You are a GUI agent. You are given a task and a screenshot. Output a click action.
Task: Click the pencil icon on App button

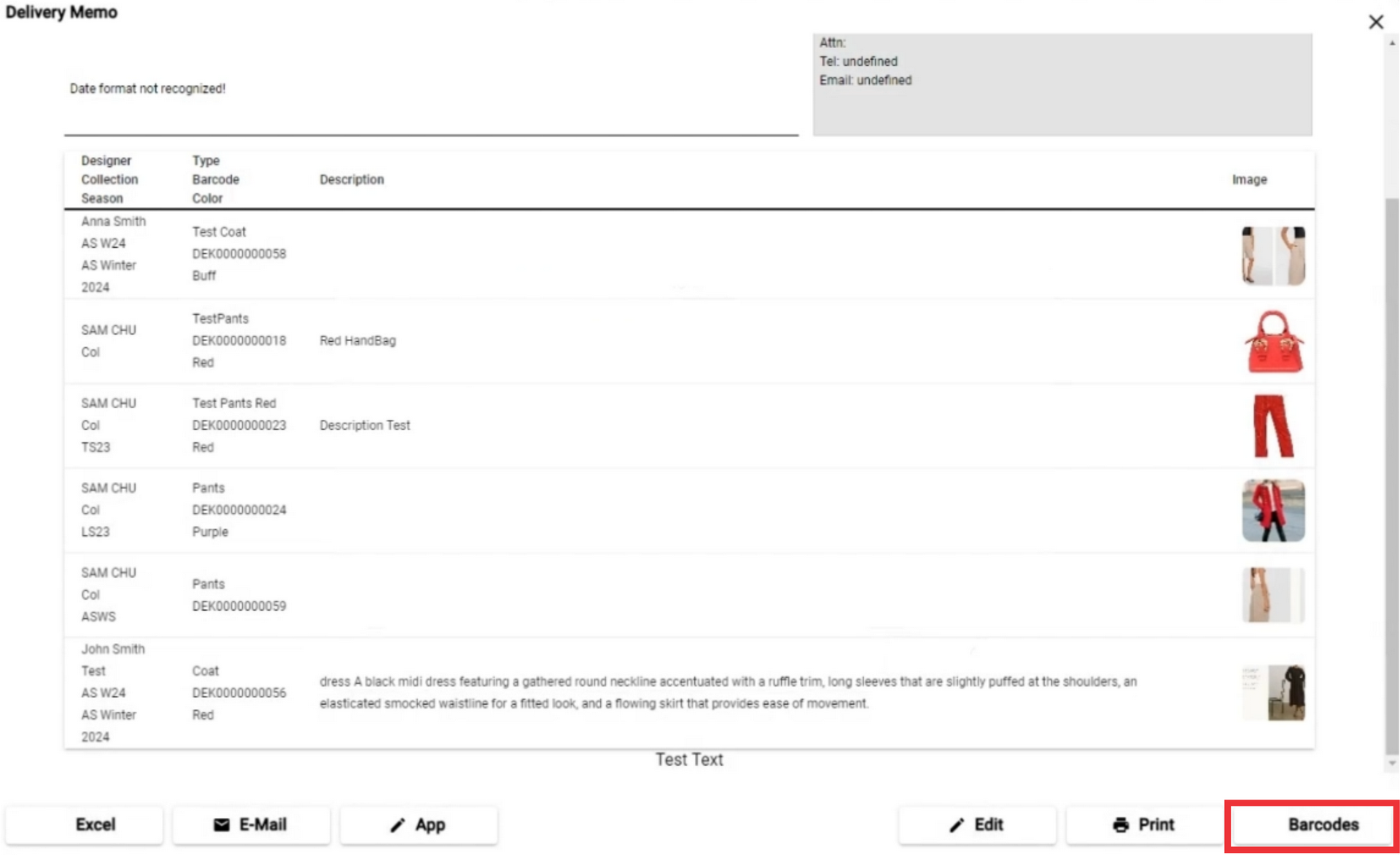pyautogui.click(x=397, y=824)
